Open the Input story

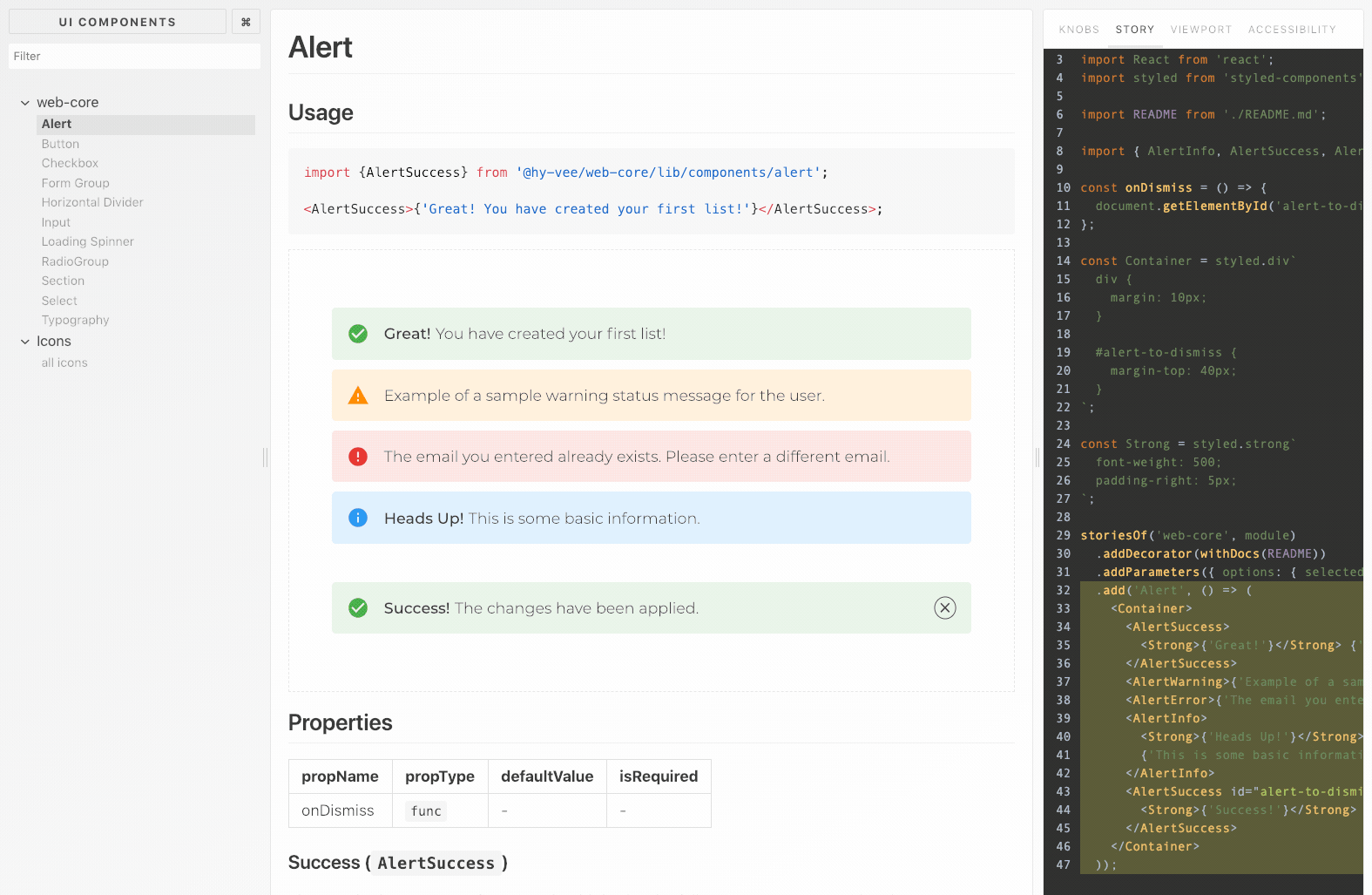coord(56,222)
